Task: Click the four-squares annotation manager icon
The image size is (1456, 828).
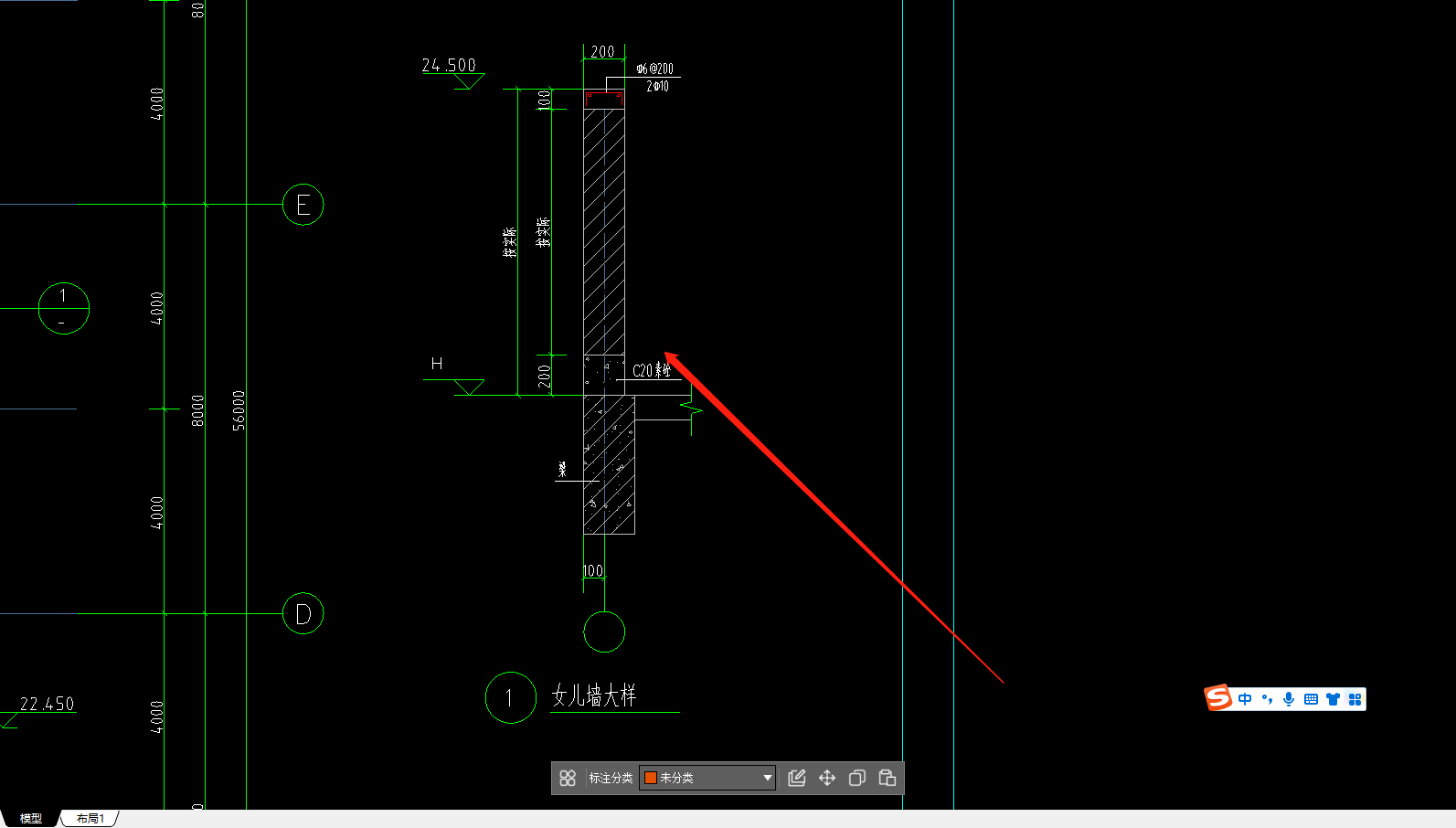Action: 568,778
